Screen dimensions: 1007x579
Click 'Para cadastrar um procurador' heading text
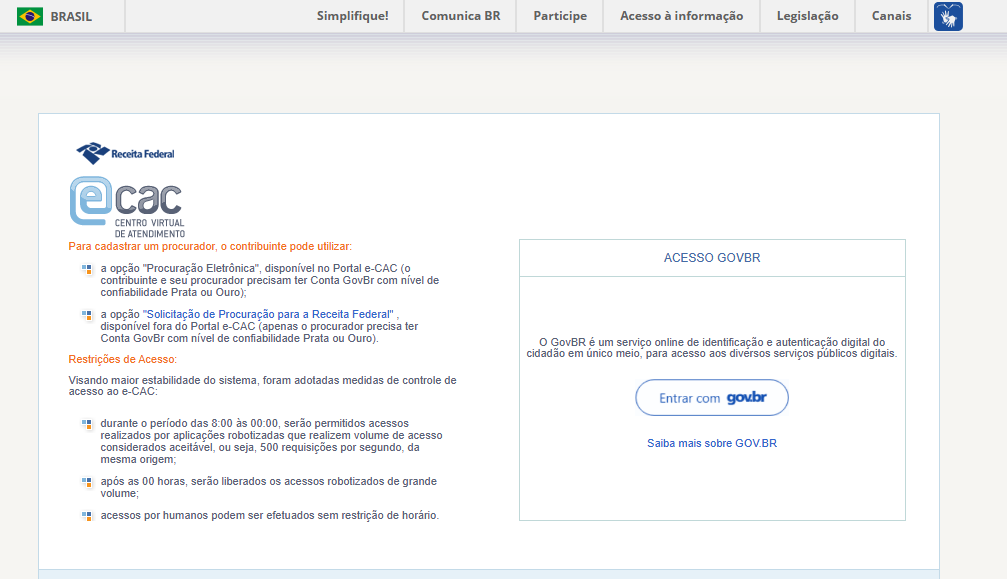[x=210, y=246]
